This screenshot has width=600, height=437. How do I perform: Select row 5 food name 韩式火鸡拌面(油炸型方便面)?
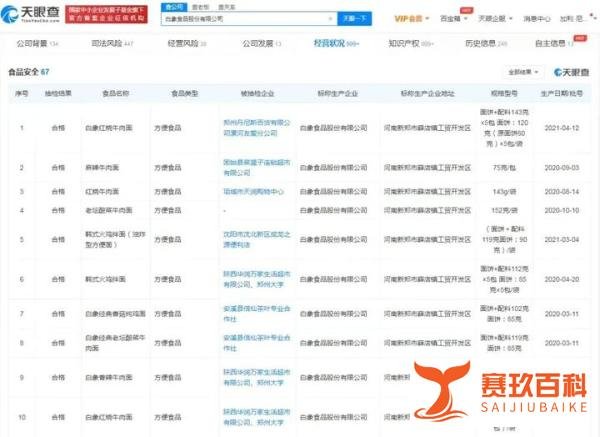point(115,239)
